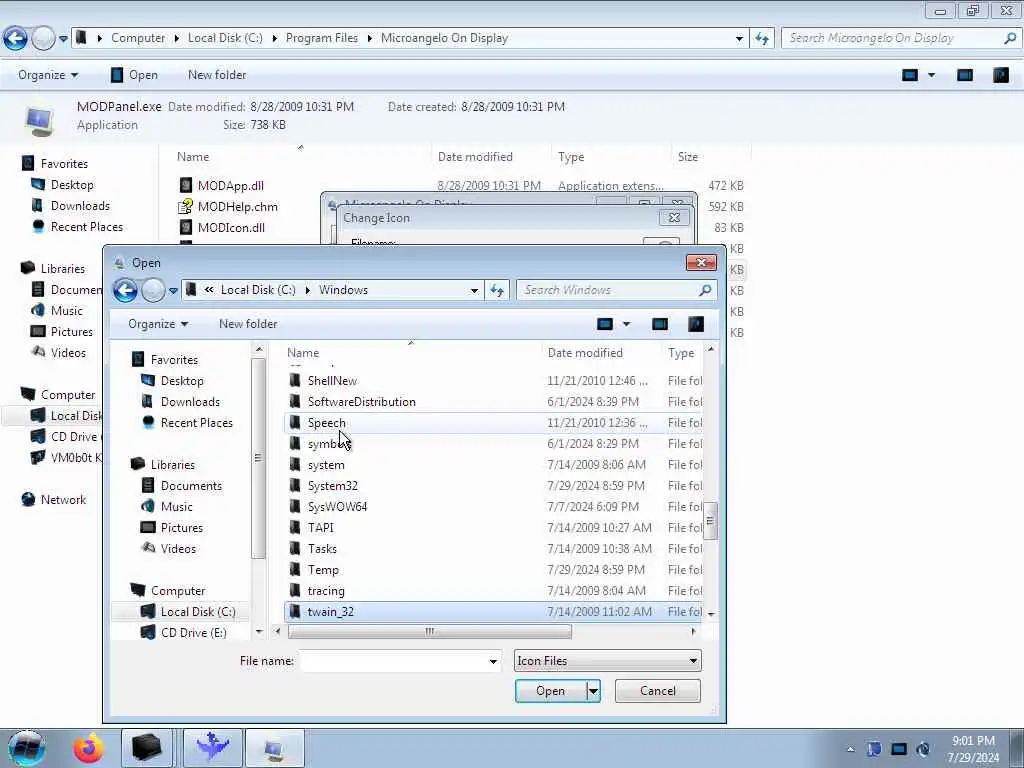1024x768 pixels.
Task: Click forward arrow in the Open dialog
Action: [153, 290]
